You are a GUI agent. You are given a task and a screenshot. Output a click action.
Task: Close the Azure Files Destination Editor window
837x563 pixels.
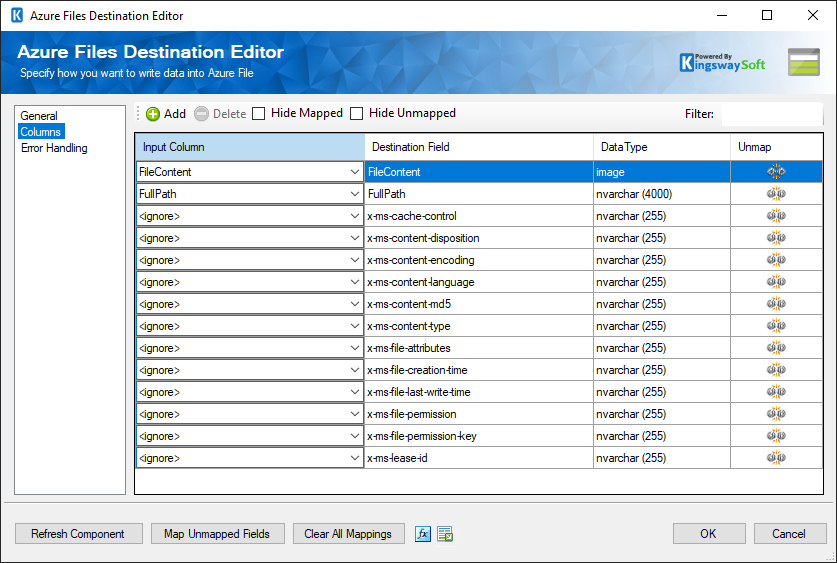click(x=812, y=15)
